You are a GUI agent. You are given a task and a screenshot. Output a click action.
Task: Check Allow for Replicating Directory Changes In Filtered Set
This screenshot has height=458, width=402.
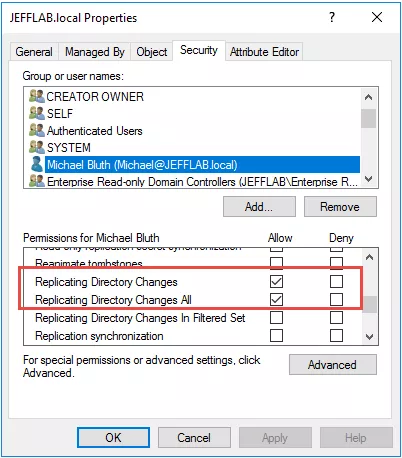[276, 318]
